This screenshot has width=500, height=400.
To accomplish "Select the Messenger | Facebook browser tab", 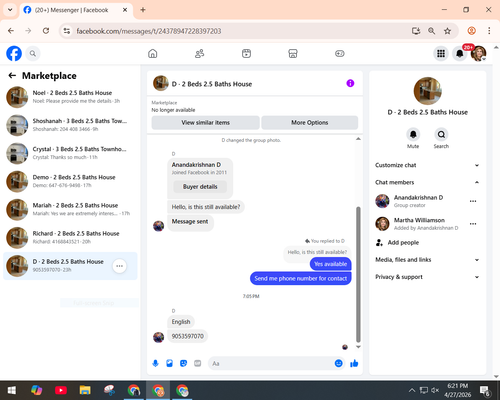I will pyautogui.click(x=76, y=10).
